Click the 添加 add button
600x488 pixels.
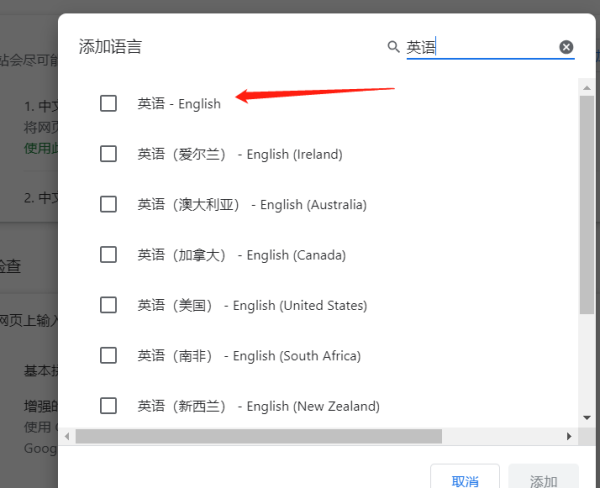543,480
